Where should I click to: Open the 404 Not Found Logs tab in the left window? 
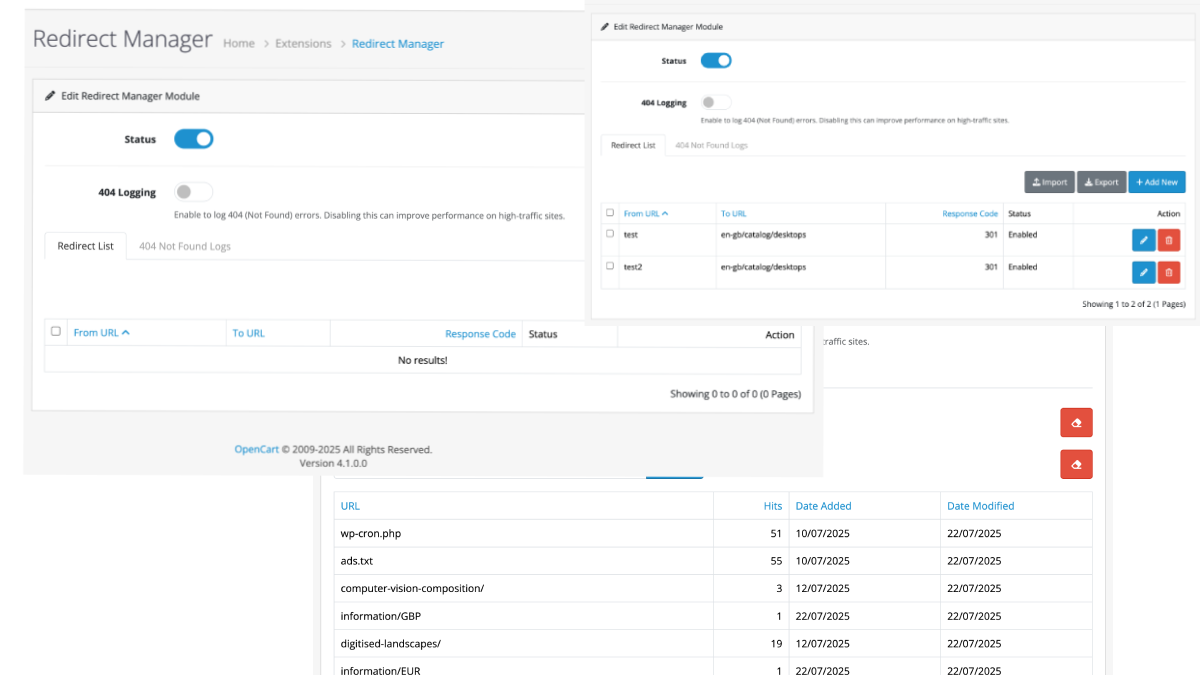tap(185, 246)
